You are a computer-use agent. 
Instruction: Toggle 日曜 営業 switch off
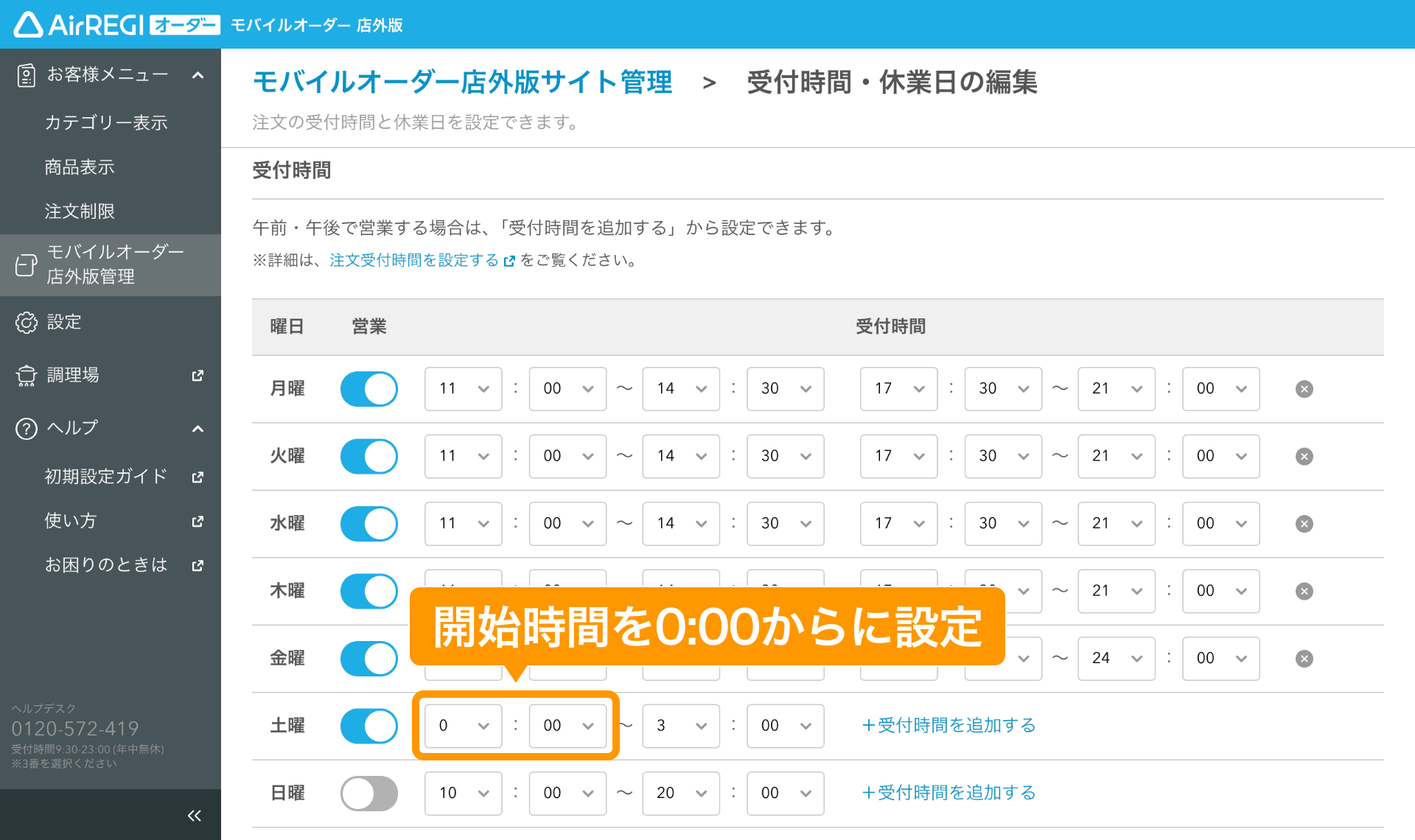370,795
